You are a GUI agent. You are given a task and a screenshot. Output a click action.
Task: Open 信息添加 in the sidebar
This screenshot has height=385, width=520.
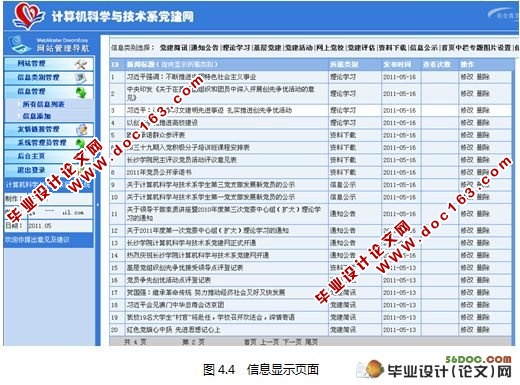coord(37,116)
